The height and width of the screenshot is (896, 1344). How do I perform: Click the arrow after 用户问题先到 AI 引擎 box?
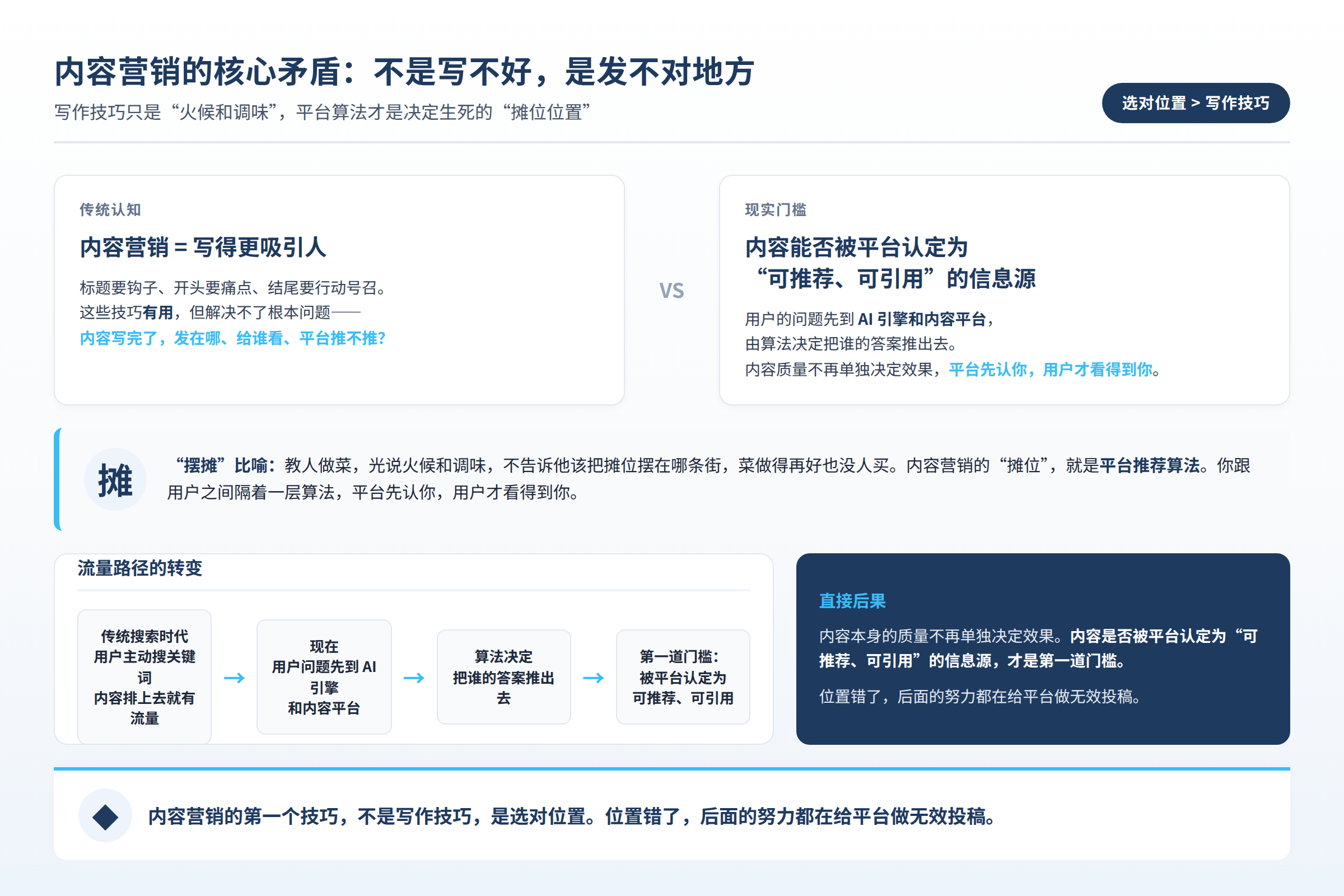pos(414,678)
